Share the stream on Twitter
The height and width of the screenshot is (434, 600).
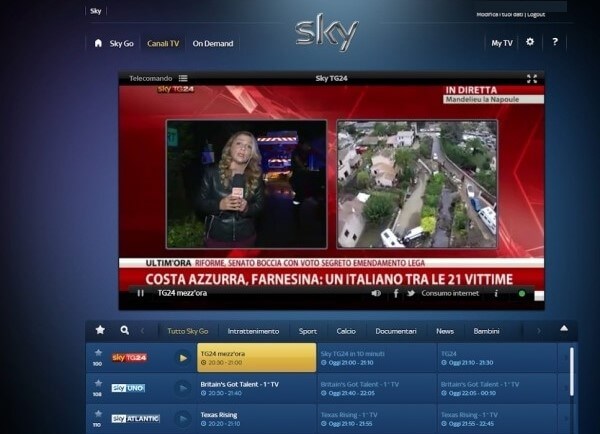[411, 293]
